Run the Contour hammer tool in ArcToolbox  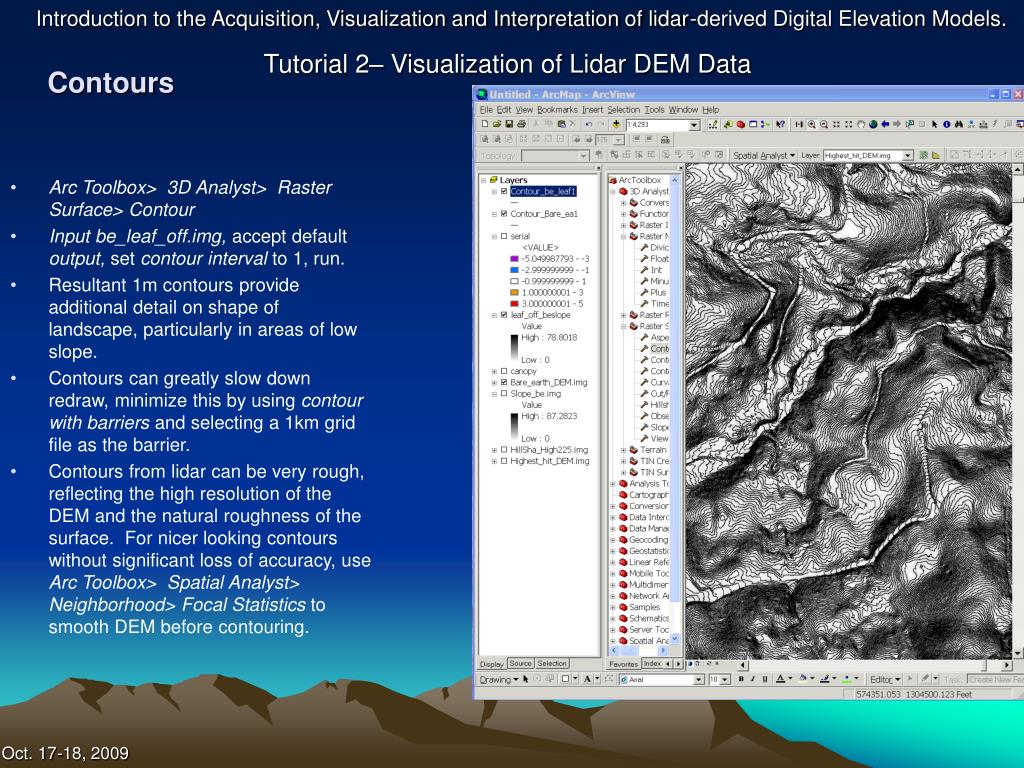[x=654, y=349]
